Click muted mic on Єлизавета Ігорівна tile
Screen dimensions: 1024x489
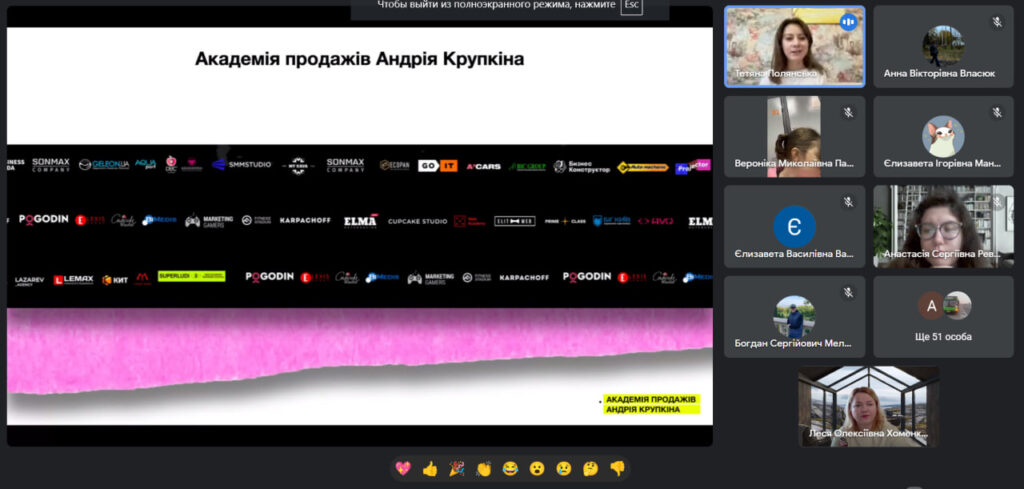pyautogui.click(x=997, y=112)
